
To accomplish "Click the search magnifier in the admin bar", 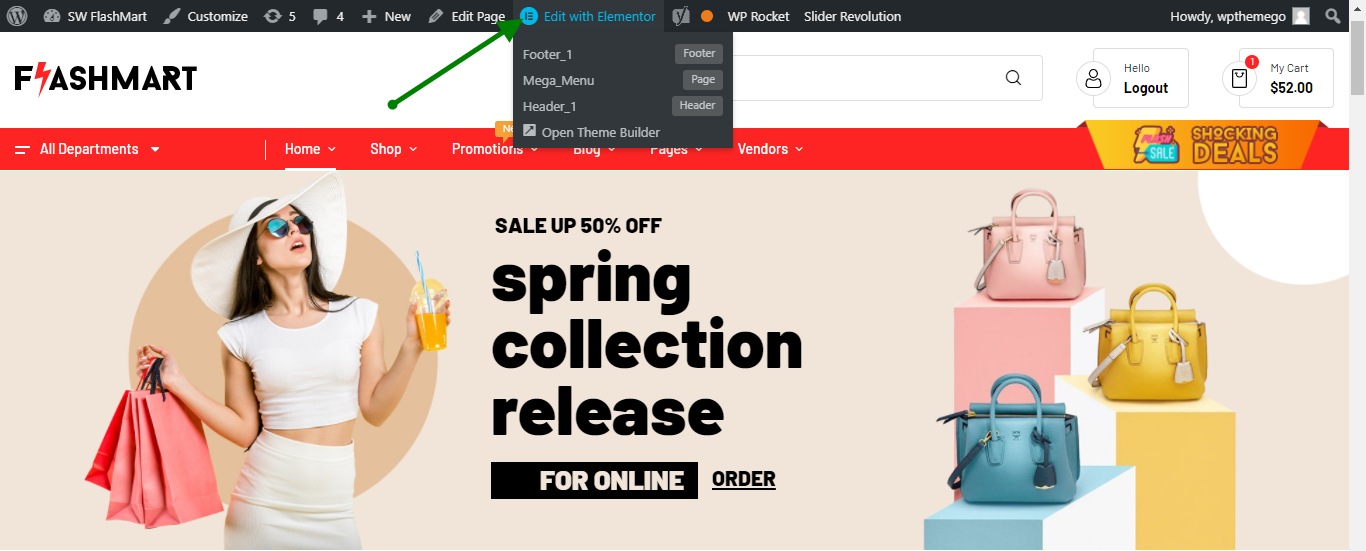I will 1333,16.
